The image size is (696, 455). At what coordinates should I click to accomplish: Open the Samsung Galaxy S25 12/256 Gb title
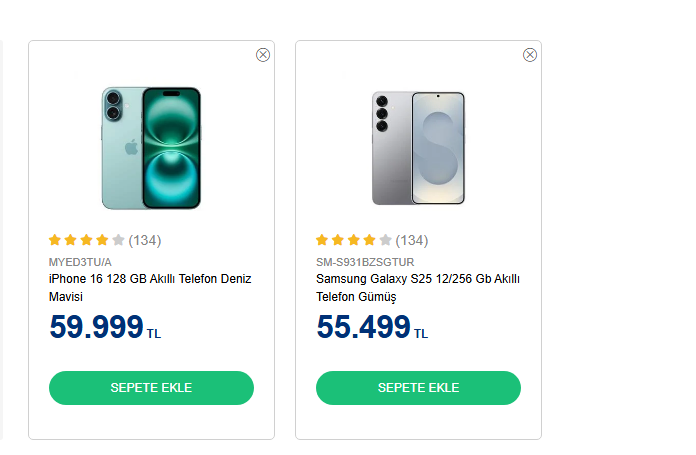418,288
